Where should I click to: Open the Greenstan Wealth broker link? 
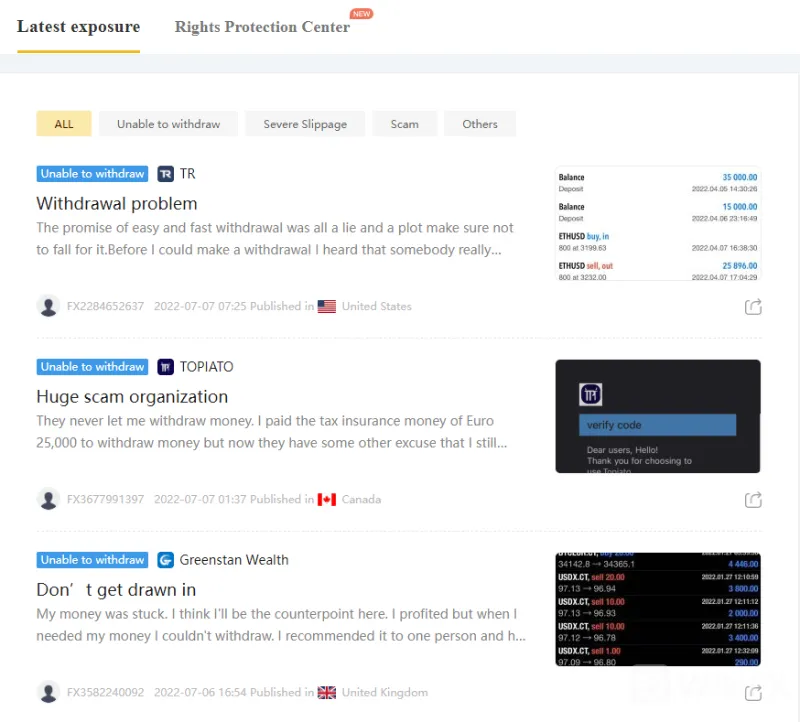(234, 560)
